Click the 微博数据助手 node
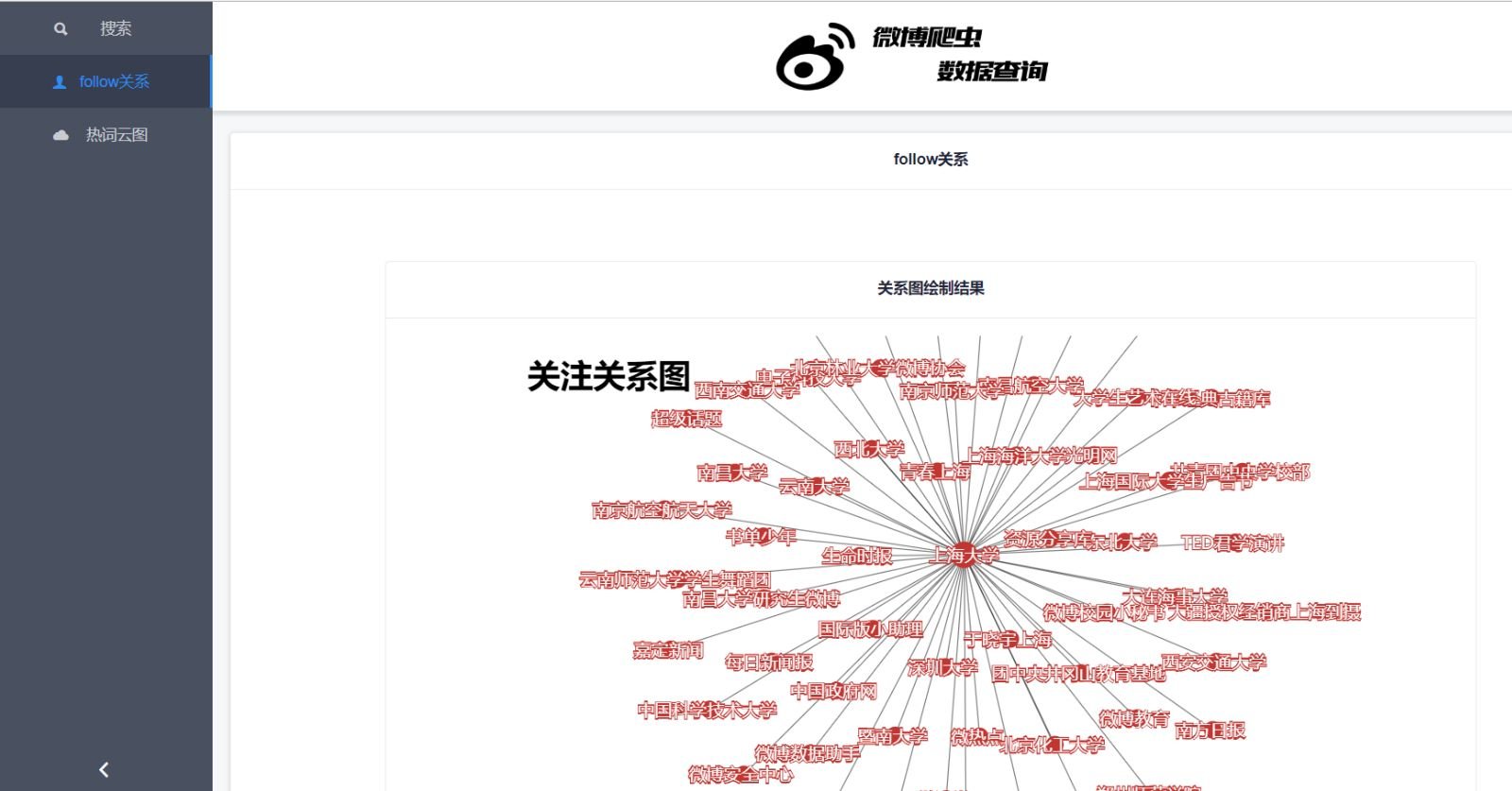Screen dimensions: 1512x791 808,753
